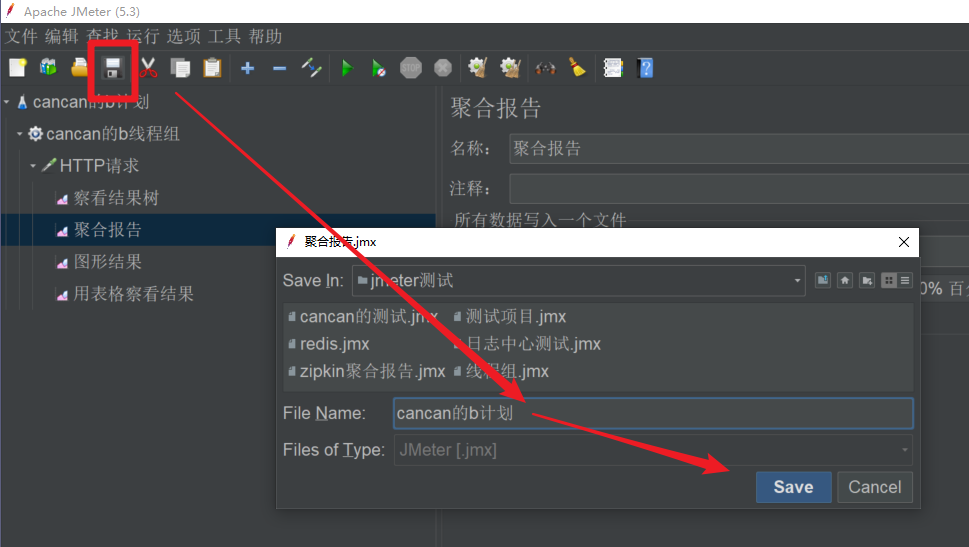Image resolution: width=969 pixels, height=547 pixels.
Task: Open the 工具 menu
Action: pos(224,36)
